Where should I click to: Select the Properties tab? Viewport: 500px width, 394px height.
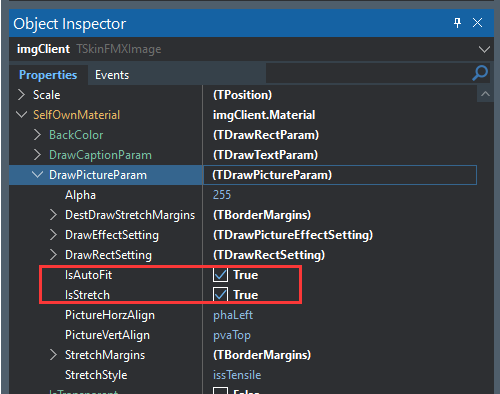coord(48,75)
